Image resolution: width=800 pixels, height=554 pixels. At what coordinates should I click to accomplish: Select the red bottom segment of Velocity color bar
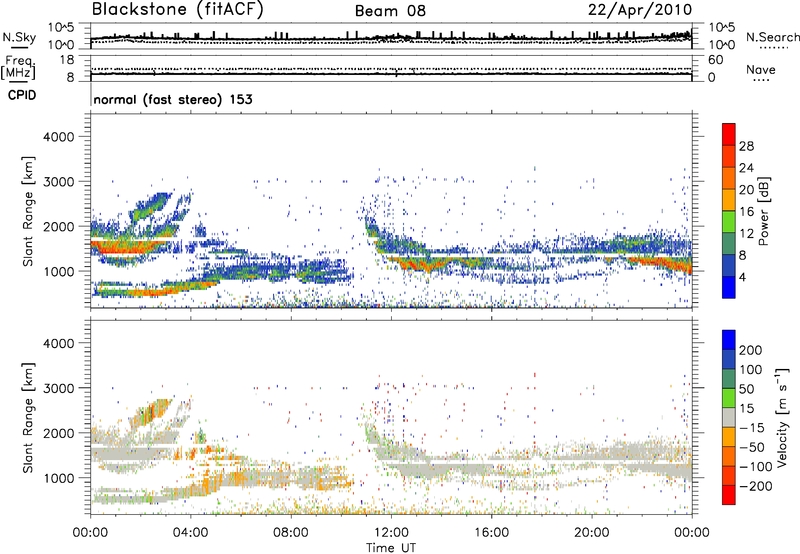729,495
